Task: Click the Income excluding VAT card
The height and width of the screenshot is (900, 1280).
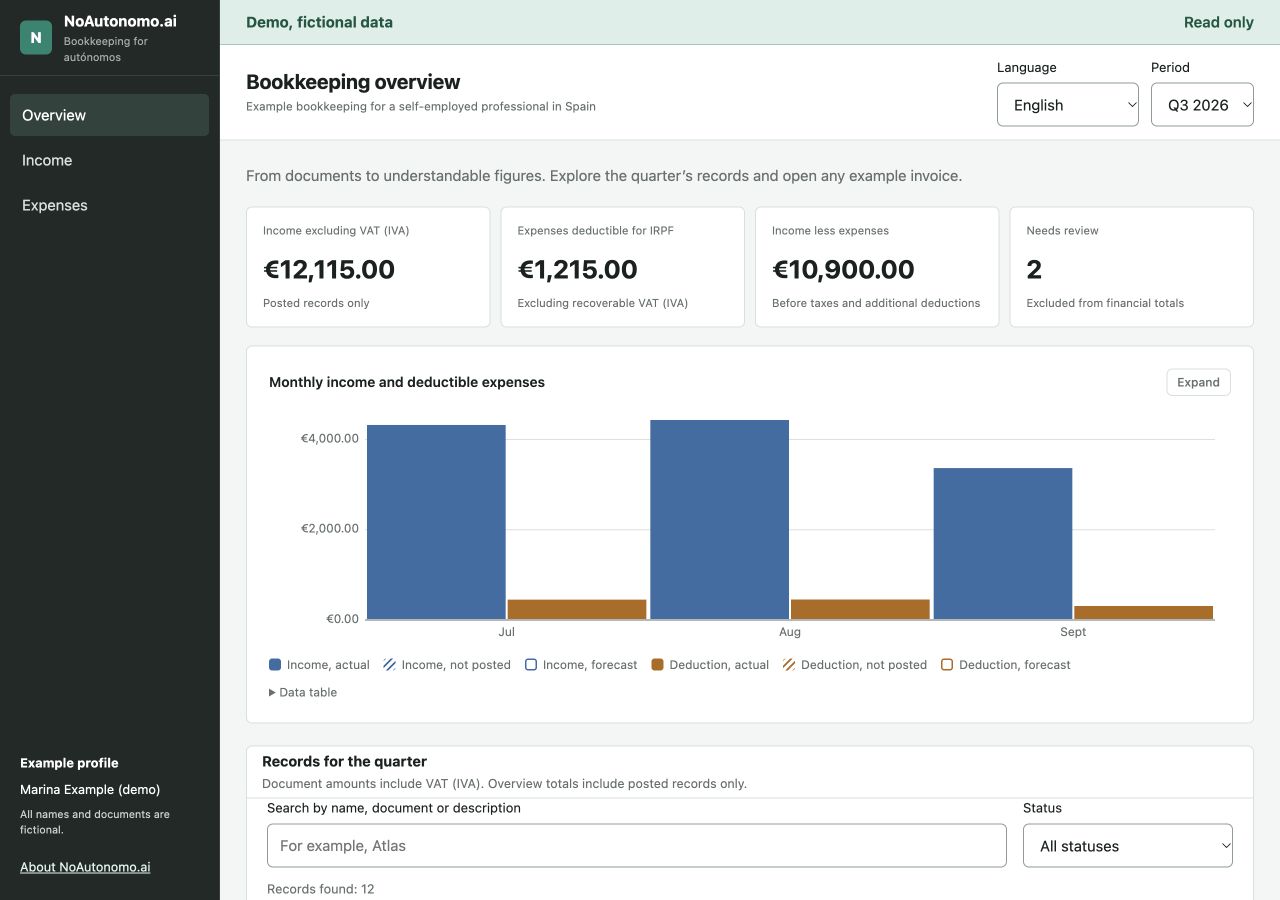Action: click(x=368, y=267)
